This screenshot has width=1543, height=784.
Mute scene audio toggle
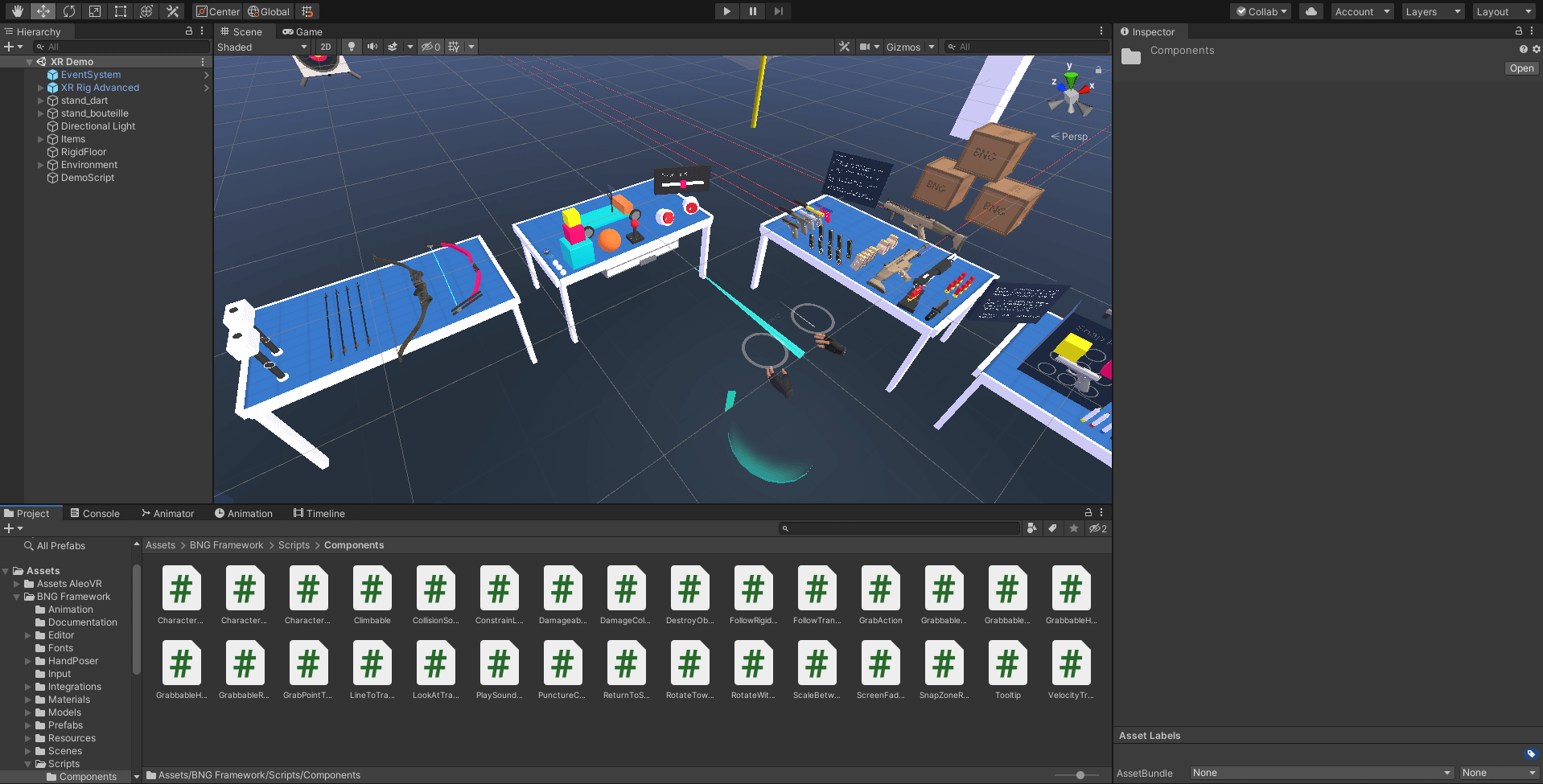tap(372, 47)
